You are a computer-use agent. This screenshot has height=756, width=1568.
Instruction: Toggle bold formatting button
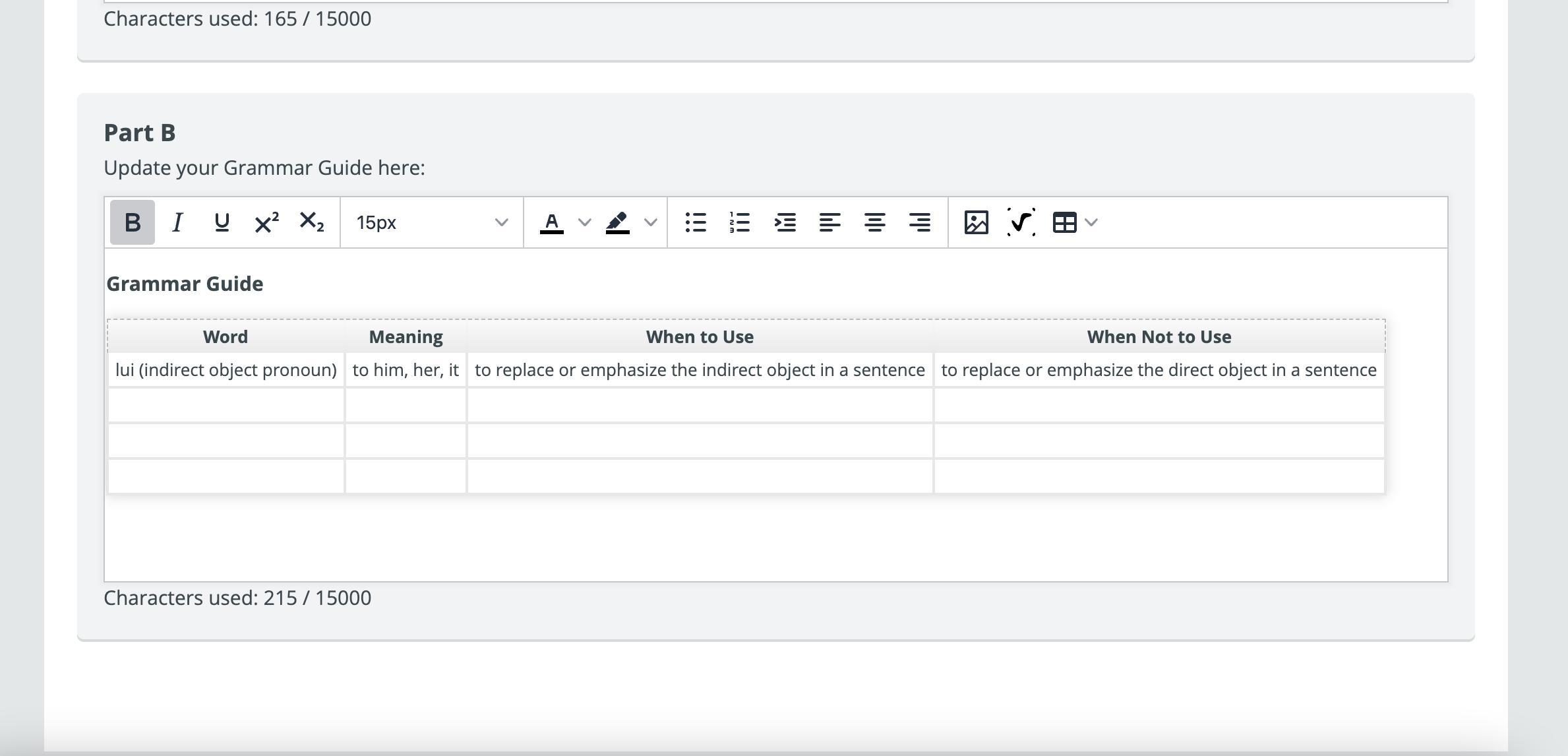coord(132,222)
